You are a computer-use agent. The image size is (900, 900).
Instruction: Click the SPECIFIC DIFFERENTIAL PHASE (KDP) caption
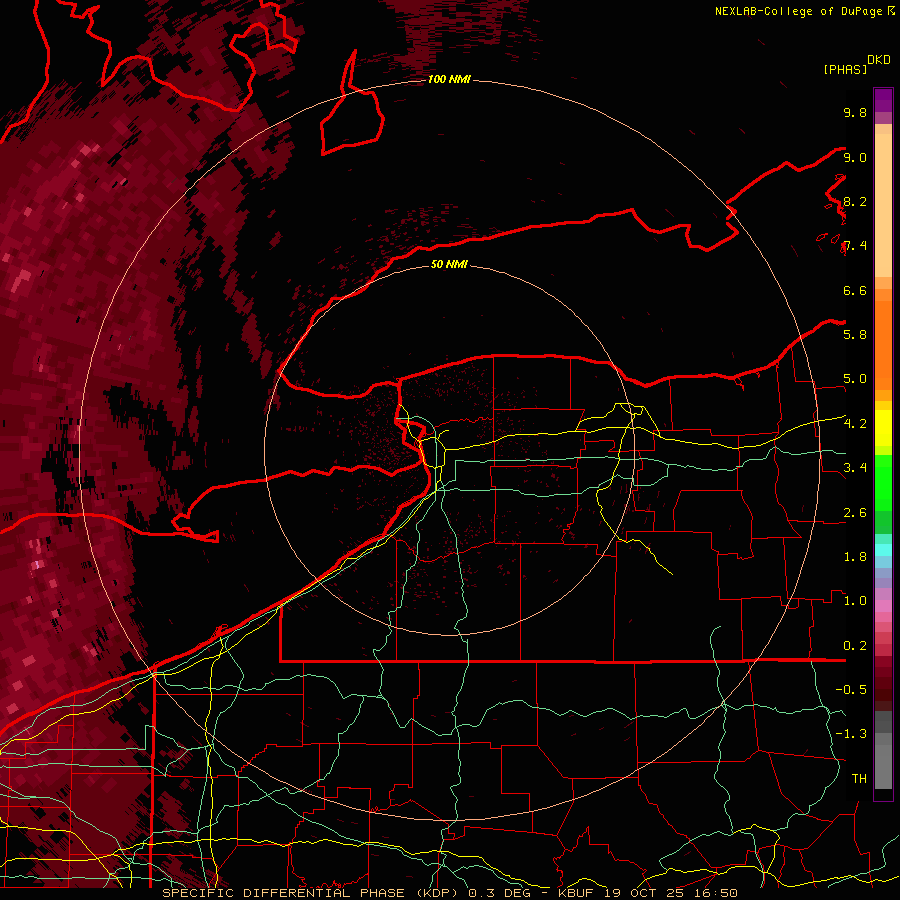coord(313,893)
